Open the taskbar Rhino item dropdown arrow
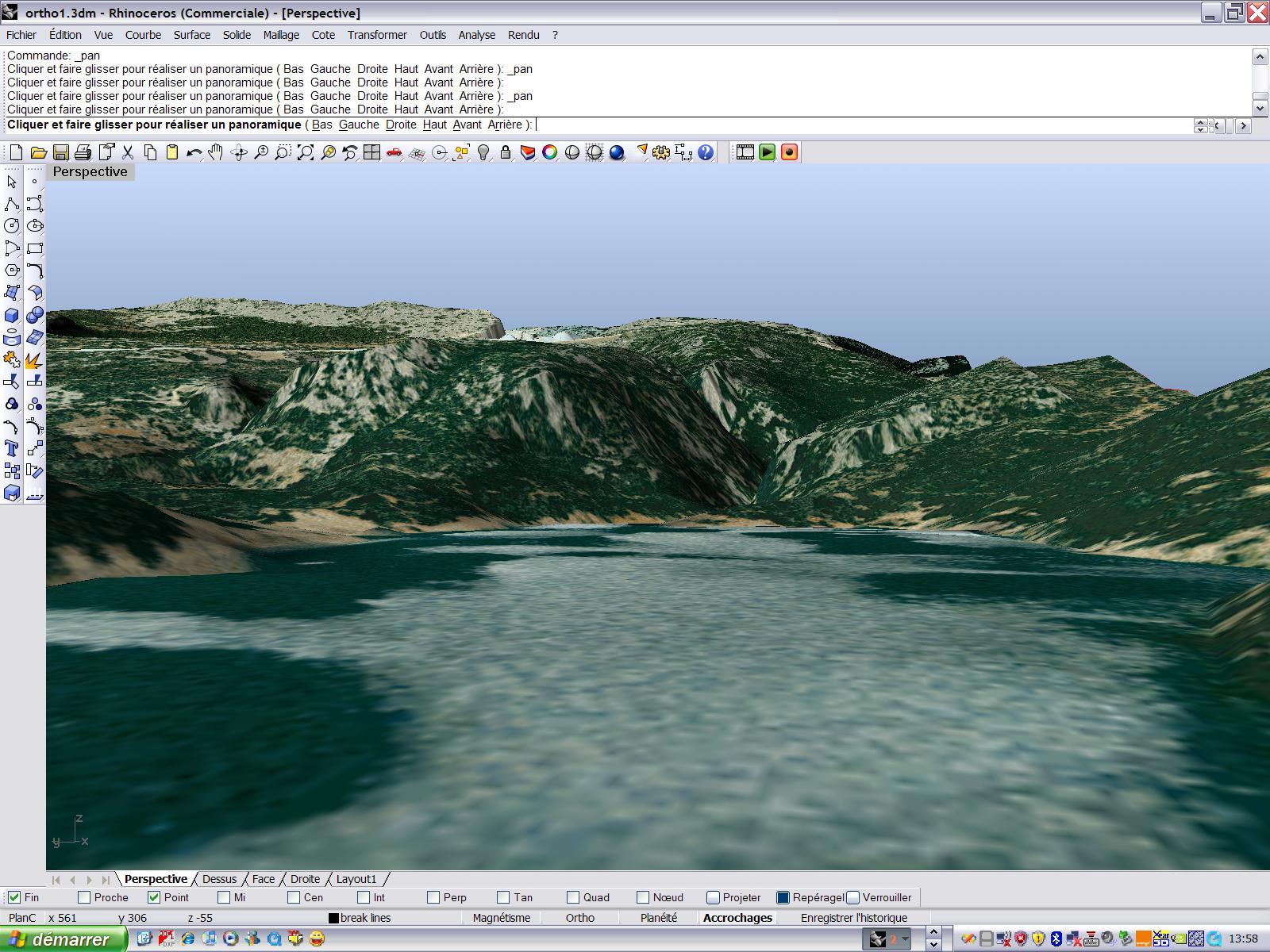 [904, 939]
